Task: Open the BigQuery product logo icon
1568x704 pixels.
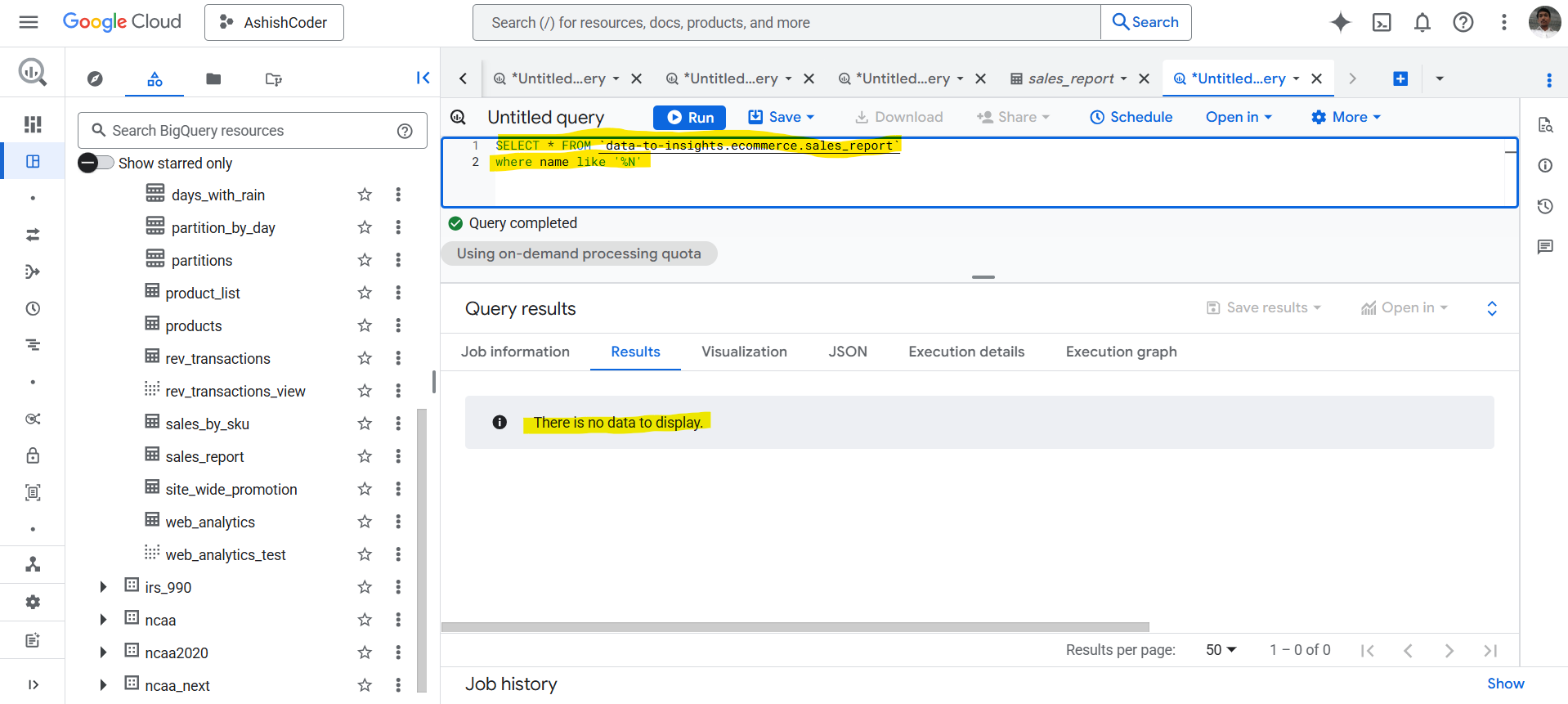Action: point(33,73)
